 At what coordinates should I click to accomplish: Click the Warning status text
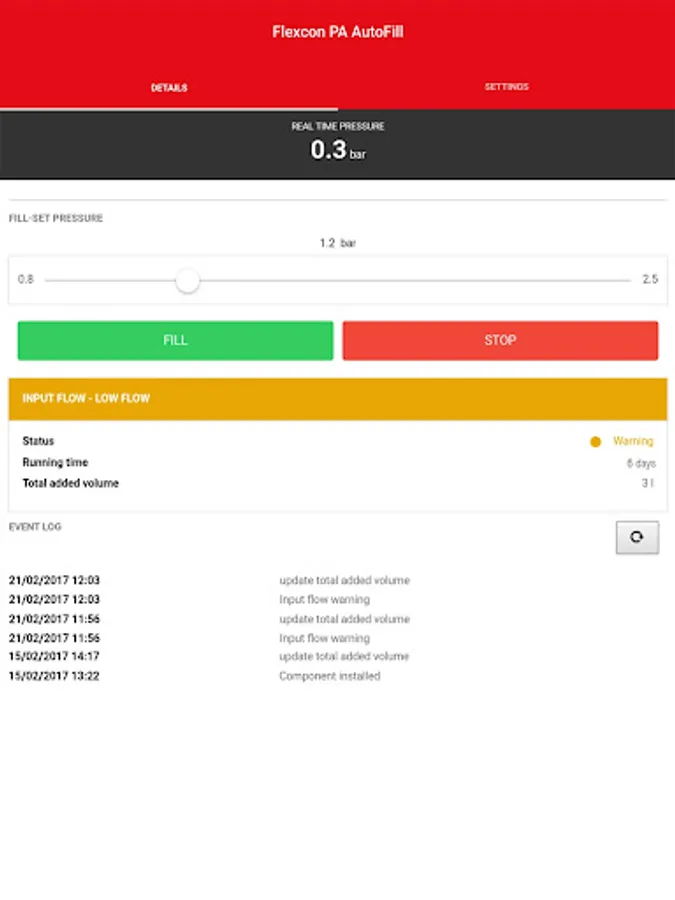tap(633, 441)
